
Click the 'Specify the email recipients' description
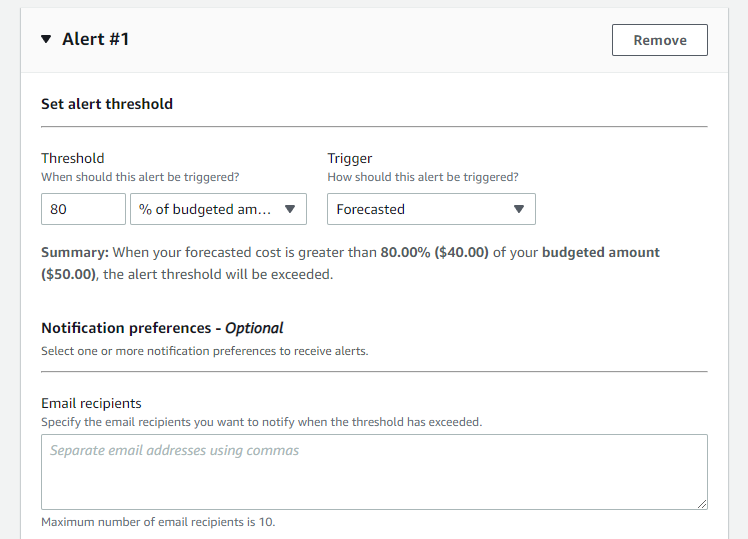(x=261, y=422)
